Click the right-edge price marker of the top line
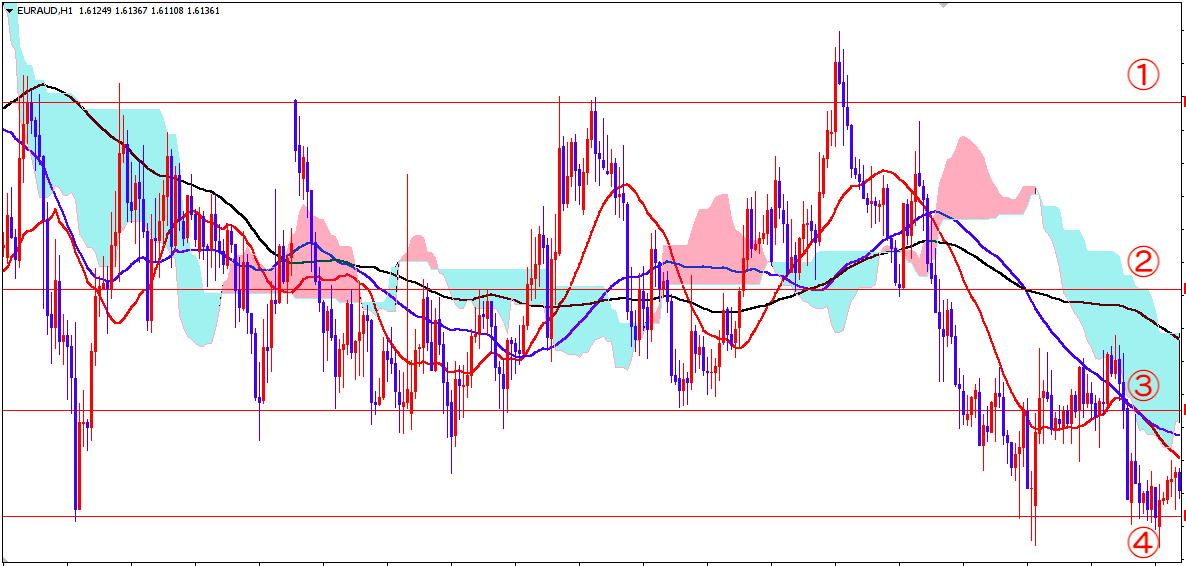 (1183, 102)
